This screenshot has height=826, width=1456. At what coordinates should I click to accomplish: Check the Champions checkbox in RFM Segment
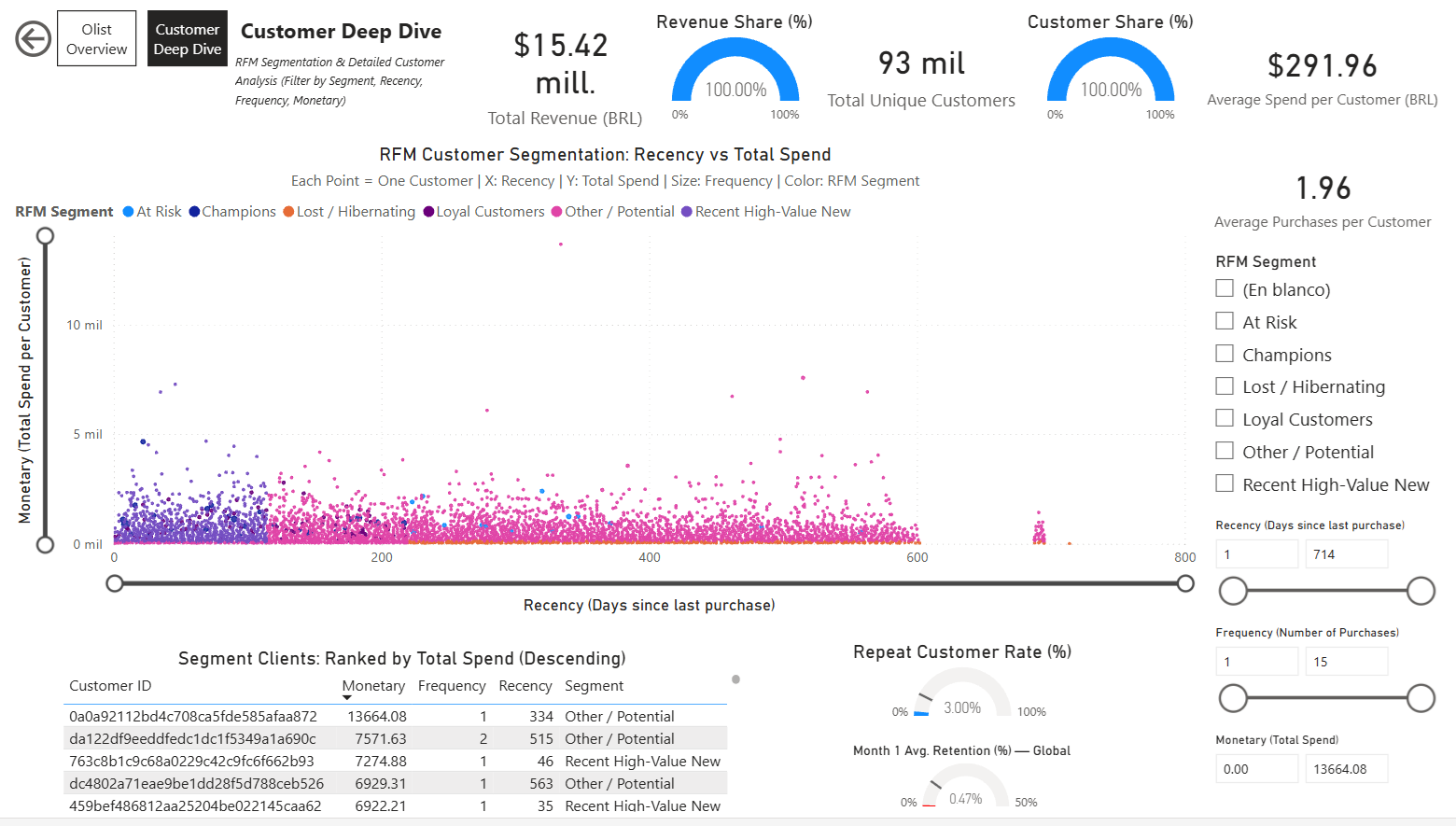1225,353
